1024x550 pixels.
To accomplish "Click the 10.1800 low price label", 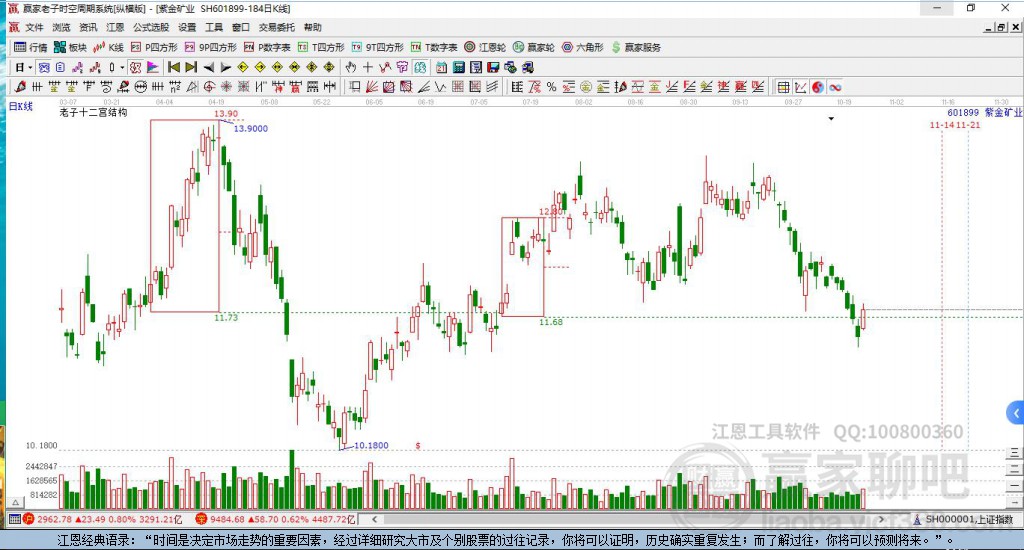I will (371, 445).
